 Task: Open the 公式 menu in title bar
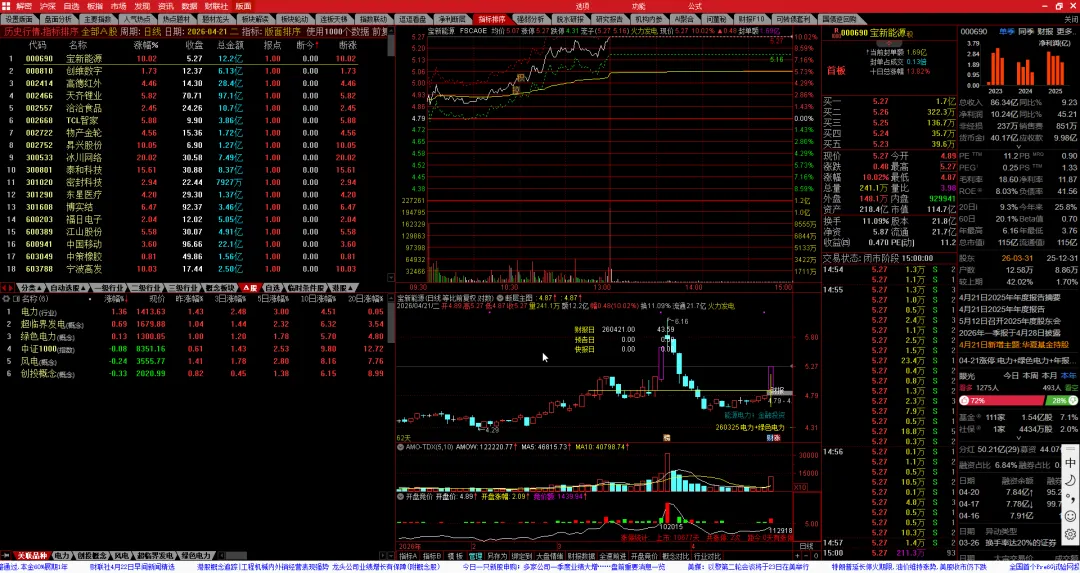(694, 6)
